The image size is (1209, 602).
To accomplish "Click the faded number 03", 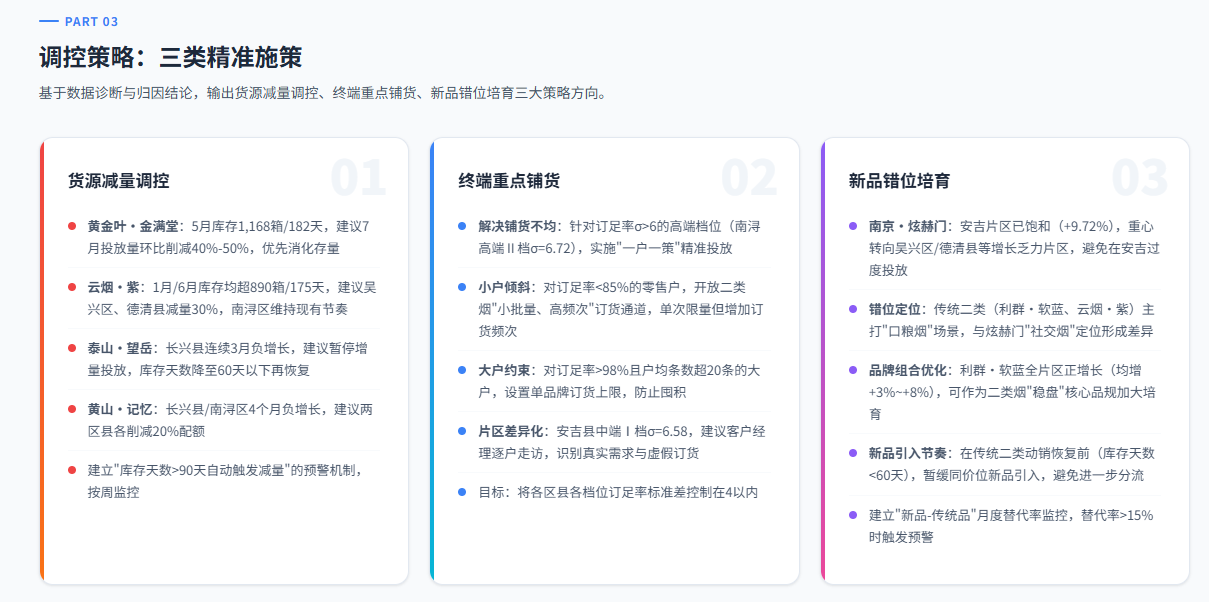I will point(1139,178).
